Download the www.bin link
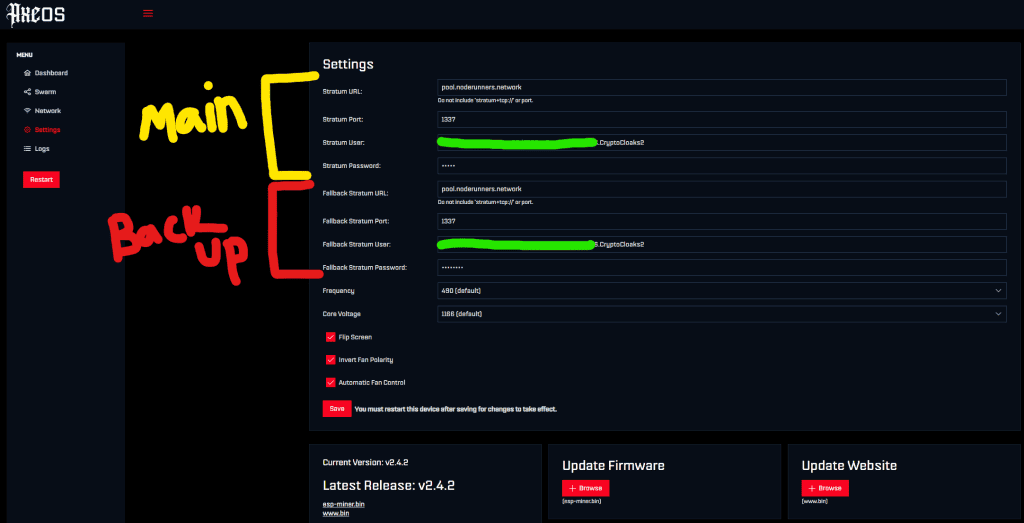 [x=336, y=513]
